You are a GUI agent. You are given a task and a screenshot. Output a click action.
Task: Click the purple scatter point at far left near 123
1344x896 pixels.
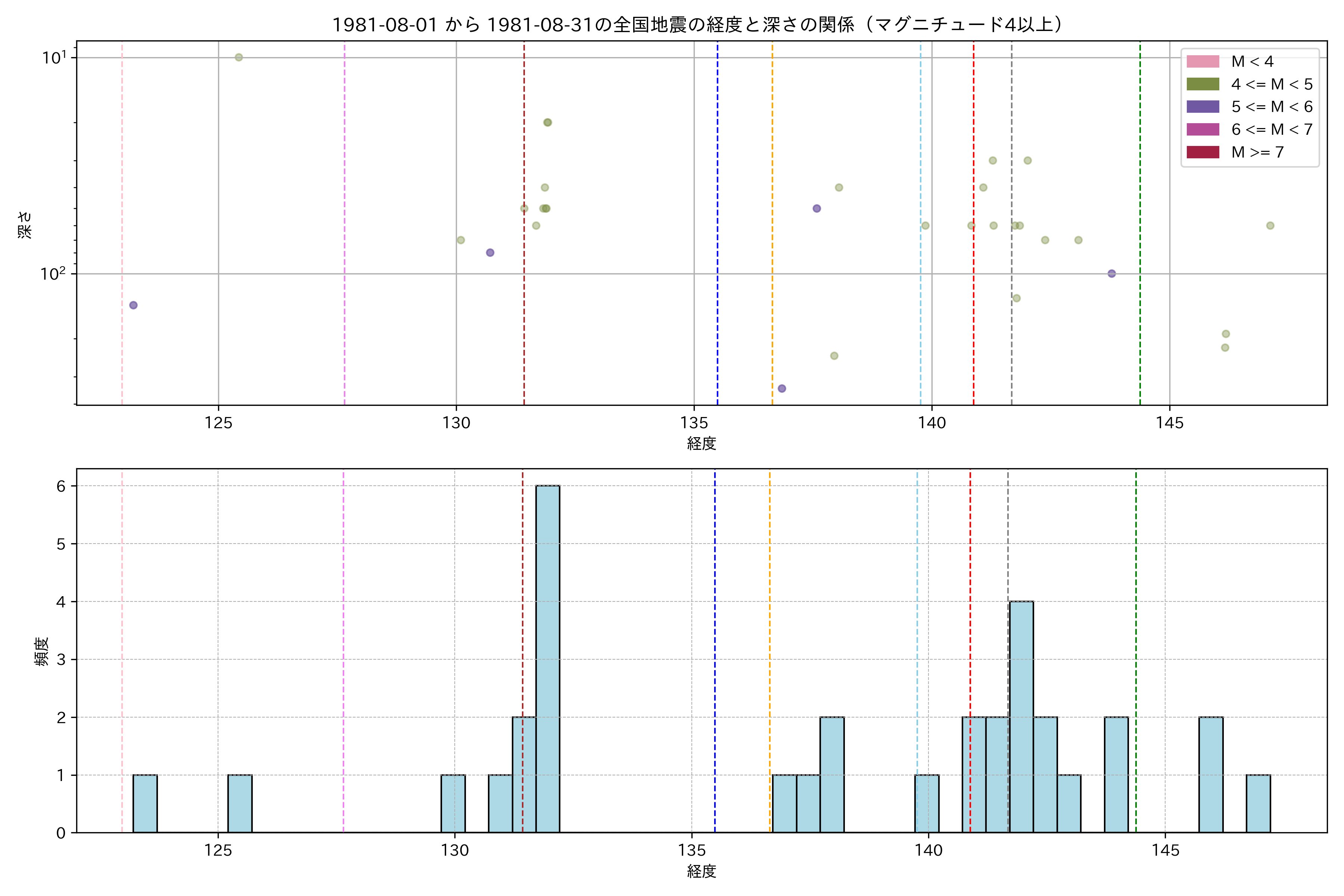click(133, 305)
